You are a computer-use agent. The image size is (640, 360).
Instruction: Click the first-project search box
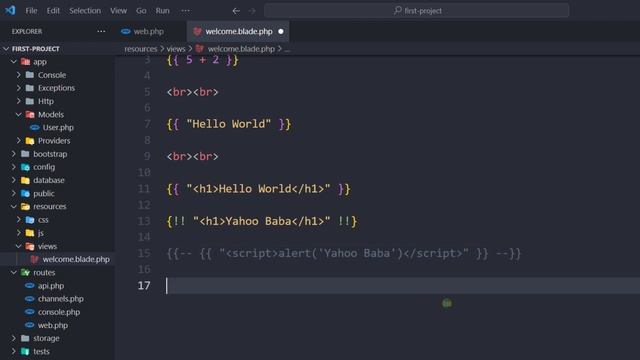(417, 11)
